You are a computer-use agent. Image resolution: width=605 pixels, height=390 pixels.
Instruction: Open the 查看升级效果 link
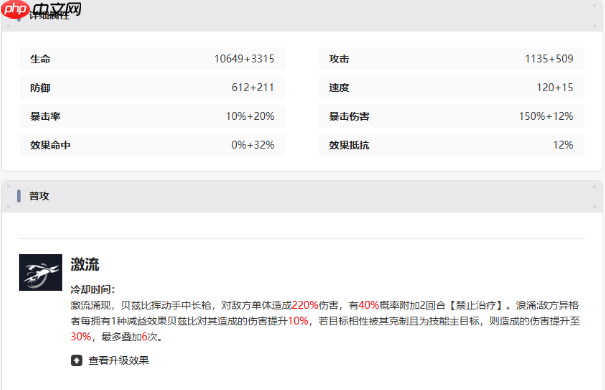click(118, 360)
